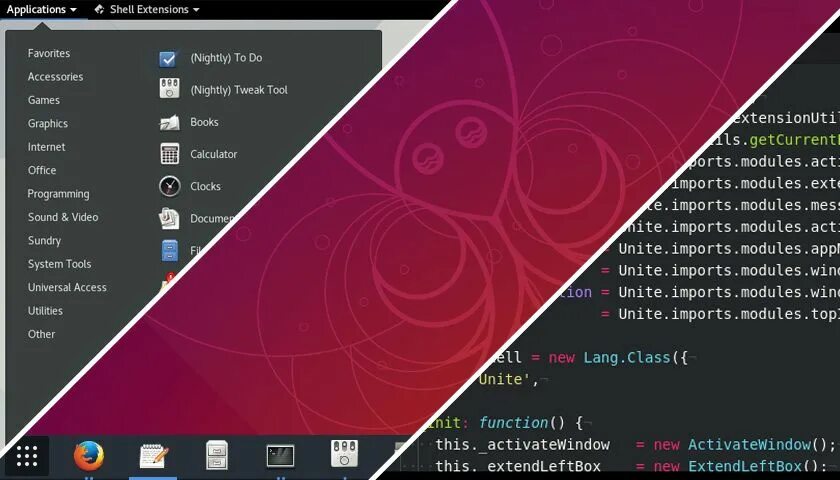Image resolution: width=840 pixels, height=480 pixels.
Task: Select the Universal Access category
Action: coord(67,287)
